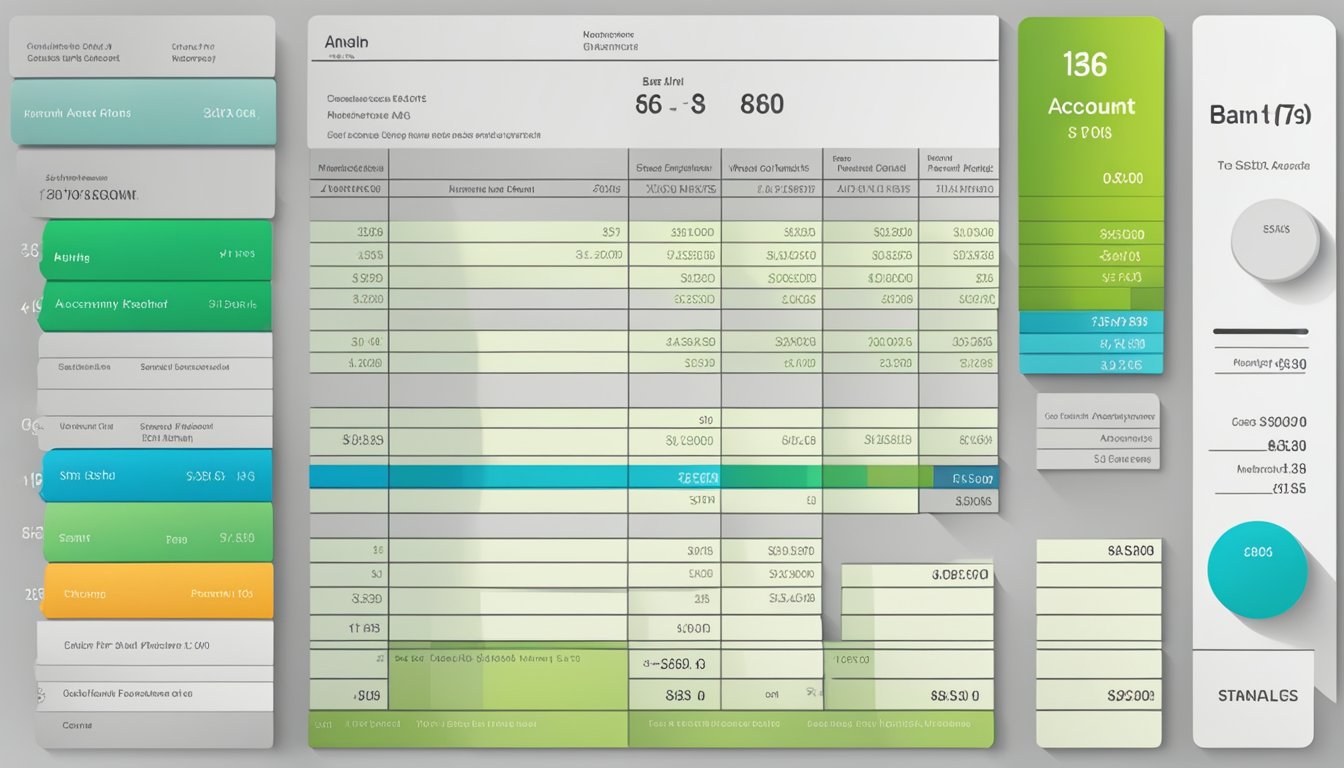Open the green "136 Account" card
The height and width of the screenshot is (768, 1344).
pos(1091,105)
